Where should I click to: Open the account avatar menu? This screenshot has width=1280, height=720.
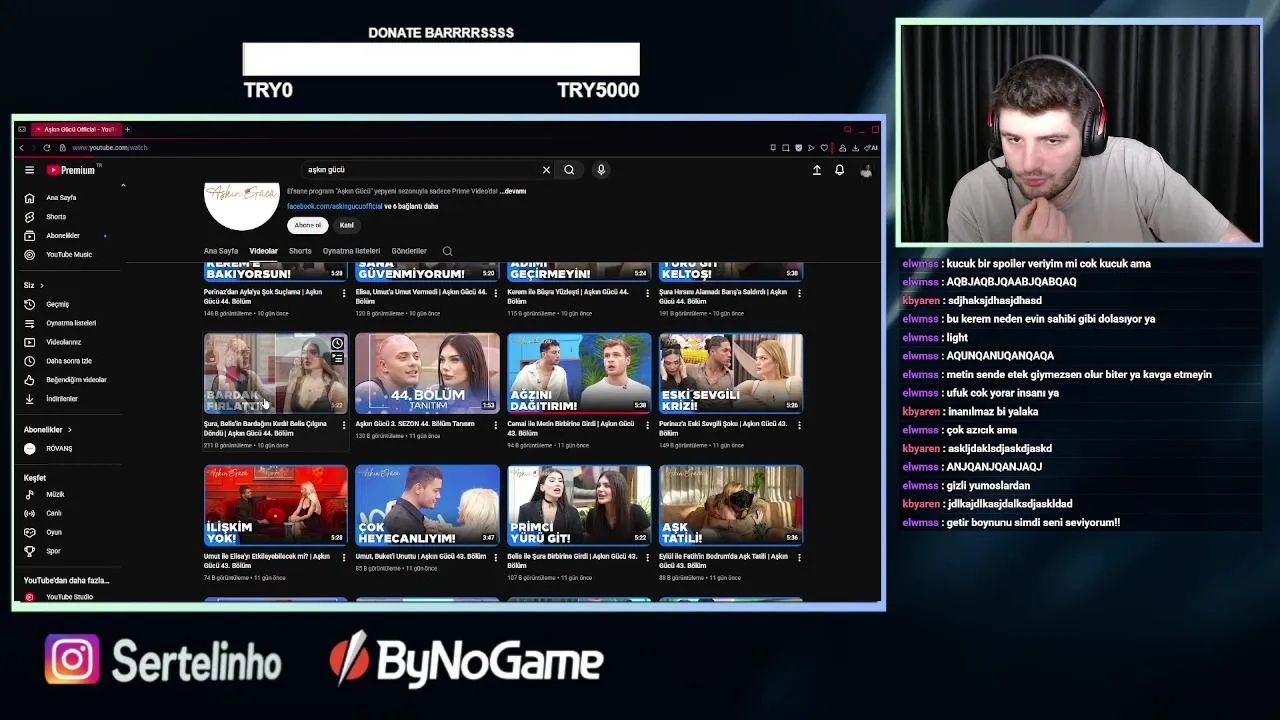click(x=866, y=170)
